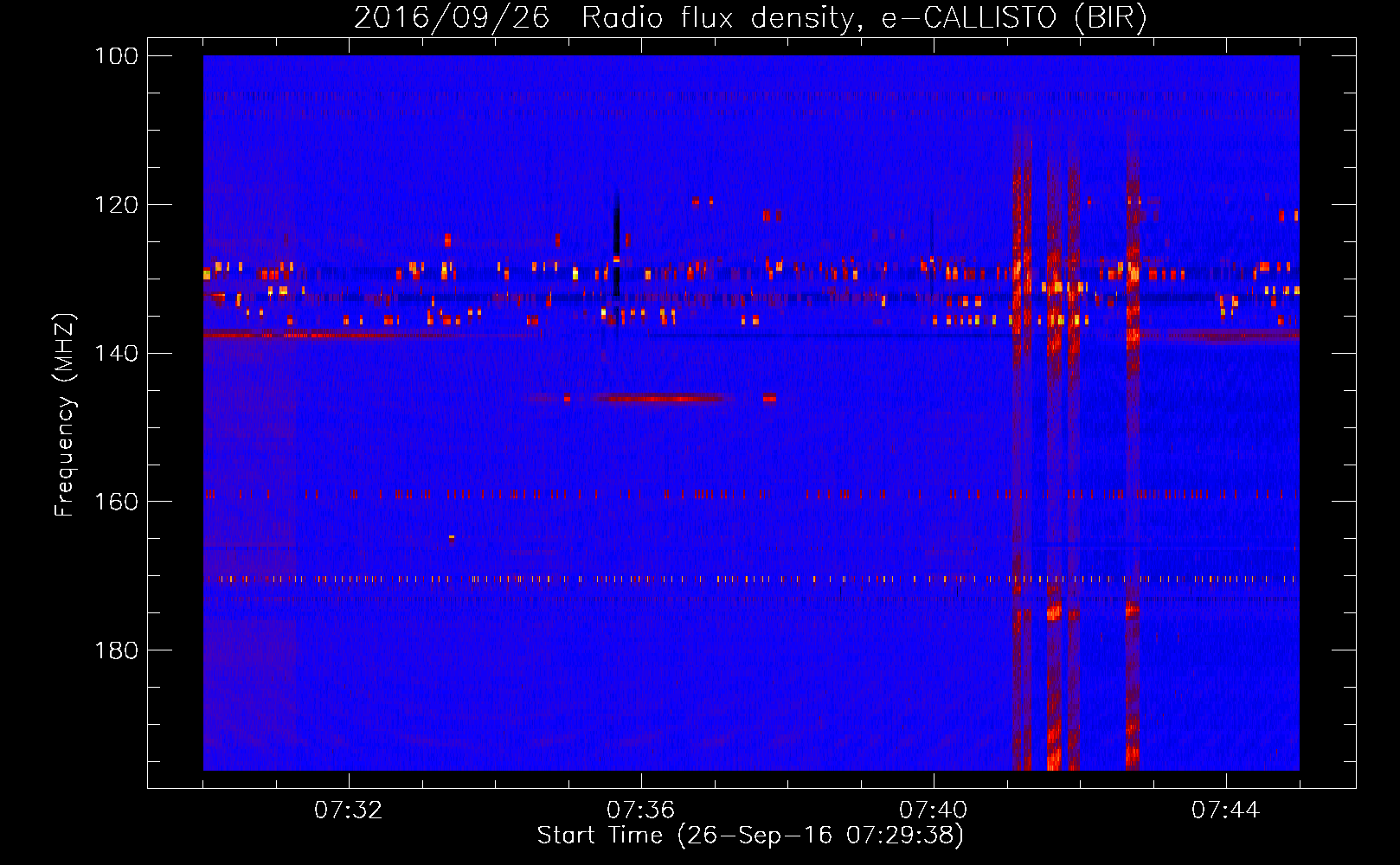Click the 07:40 time tick label
1400x865 pixels.
(934, 811)
